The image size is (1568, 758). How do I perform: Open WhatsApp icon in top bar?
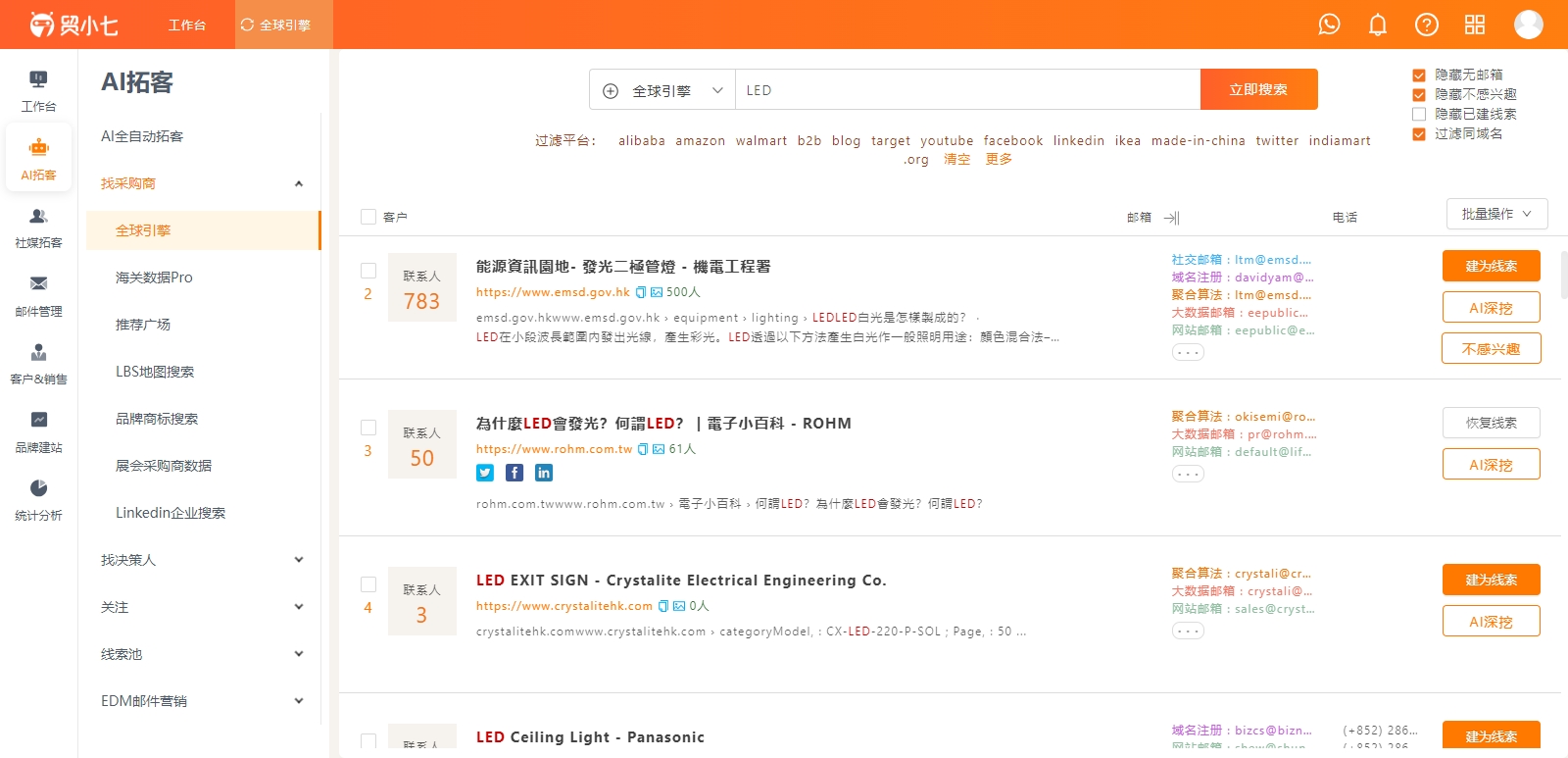(x=1329, y=25)
